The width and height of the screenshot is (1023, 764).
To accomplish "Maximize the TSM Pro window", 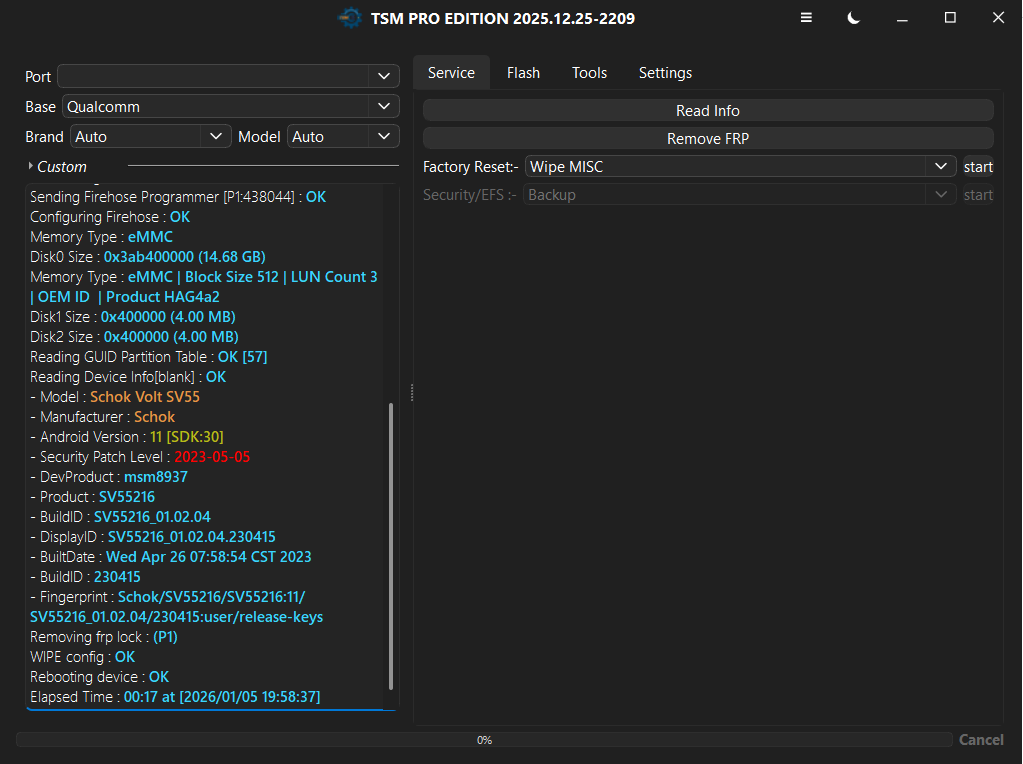I will 950,18.
